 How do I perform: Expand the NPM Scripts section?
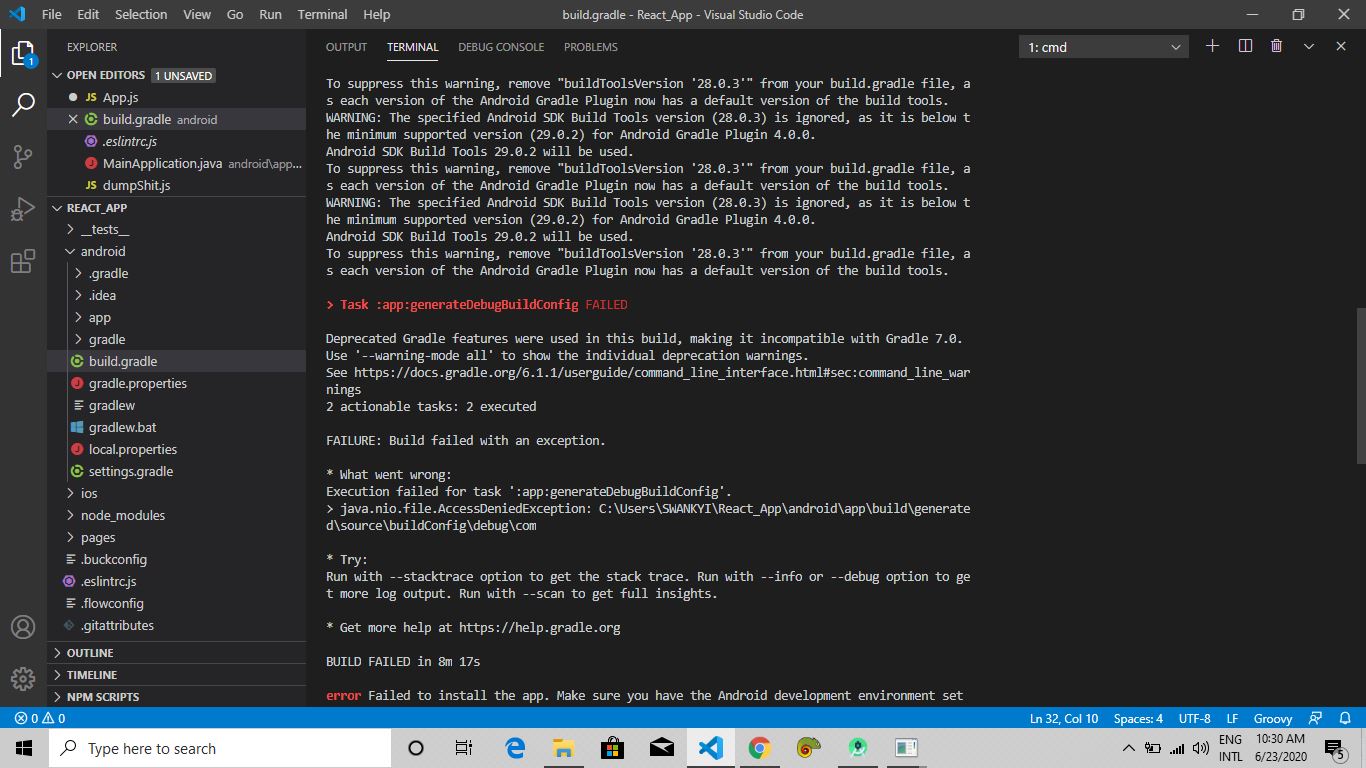(176, 697)
